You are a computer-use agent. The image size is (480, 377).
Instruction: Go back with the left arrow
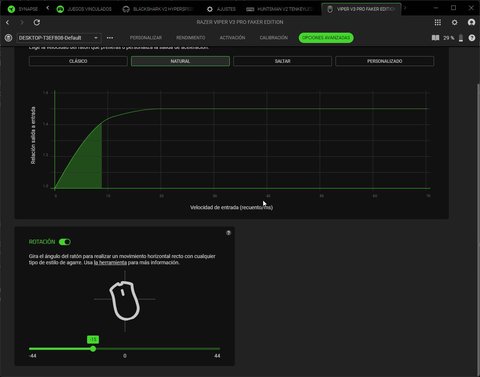point(8,22)
